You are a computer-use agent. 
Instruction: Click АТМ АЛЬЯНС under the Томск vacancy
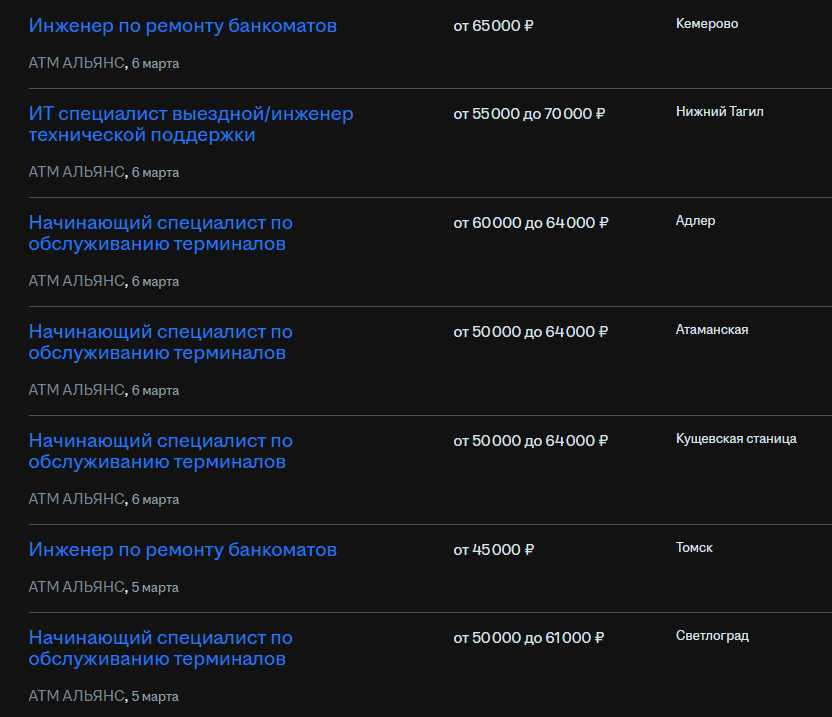point(76,587)
